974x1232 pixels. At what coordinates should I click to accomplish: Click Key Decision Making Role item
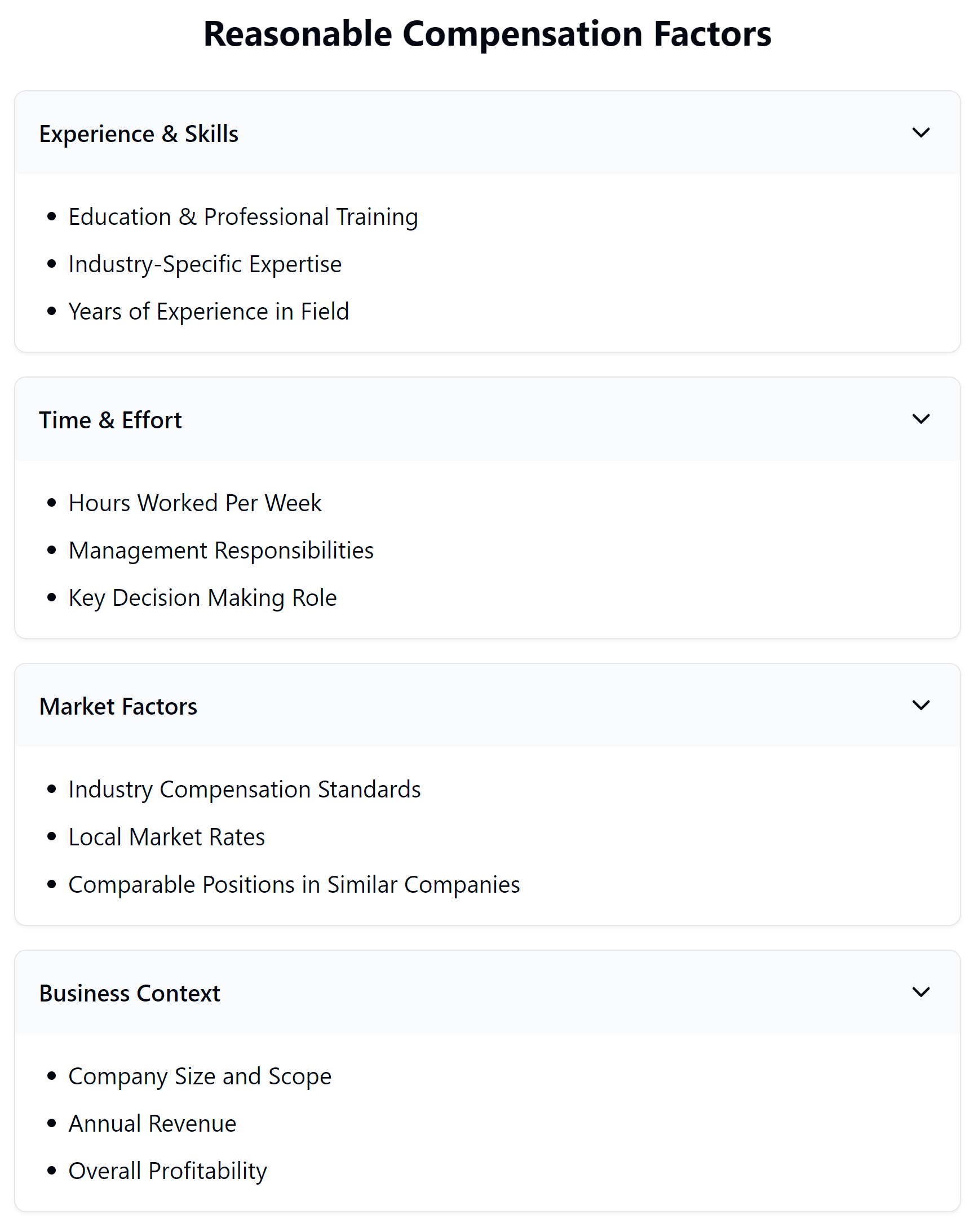pyautogui.click(x=202, y=597)
